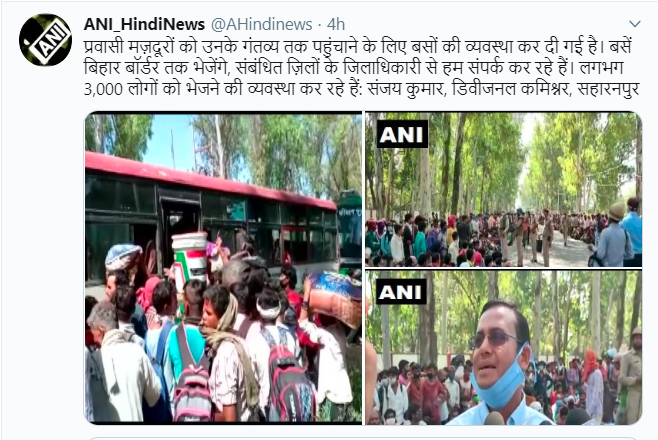Open the photo of man with blue mask
This screenshot has height=440, width=658.
tap(503, 347)
